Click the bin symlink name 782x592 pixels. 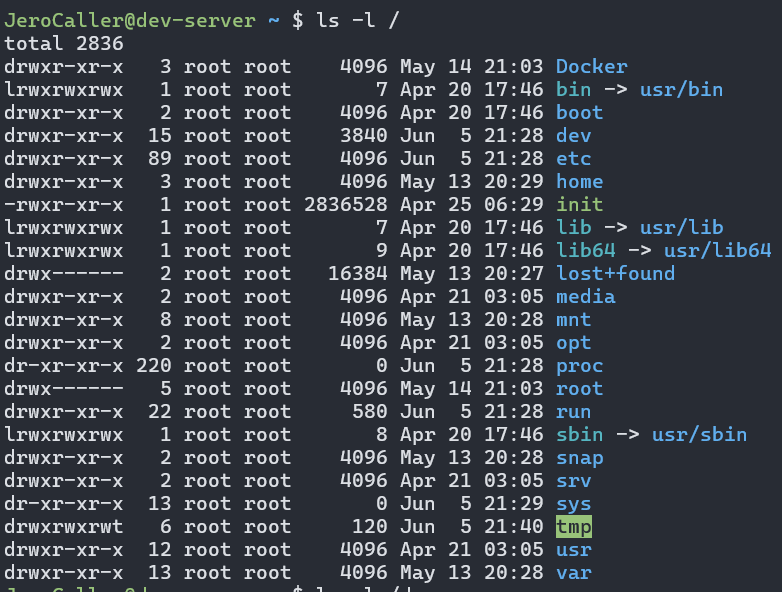click(574, 90)
